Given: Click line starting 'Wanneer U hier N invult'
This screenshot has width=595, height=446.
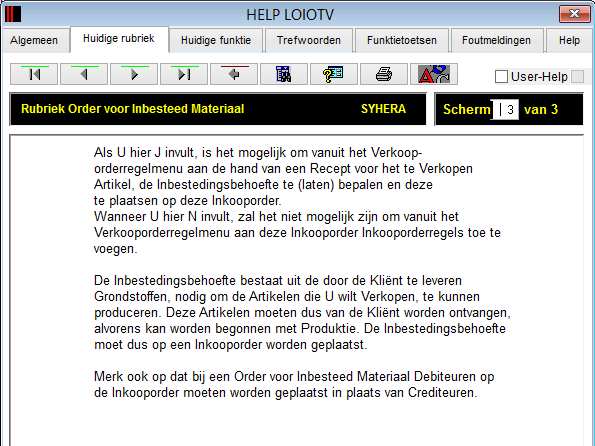Looking at the screenshot, I should pos(276,217).
